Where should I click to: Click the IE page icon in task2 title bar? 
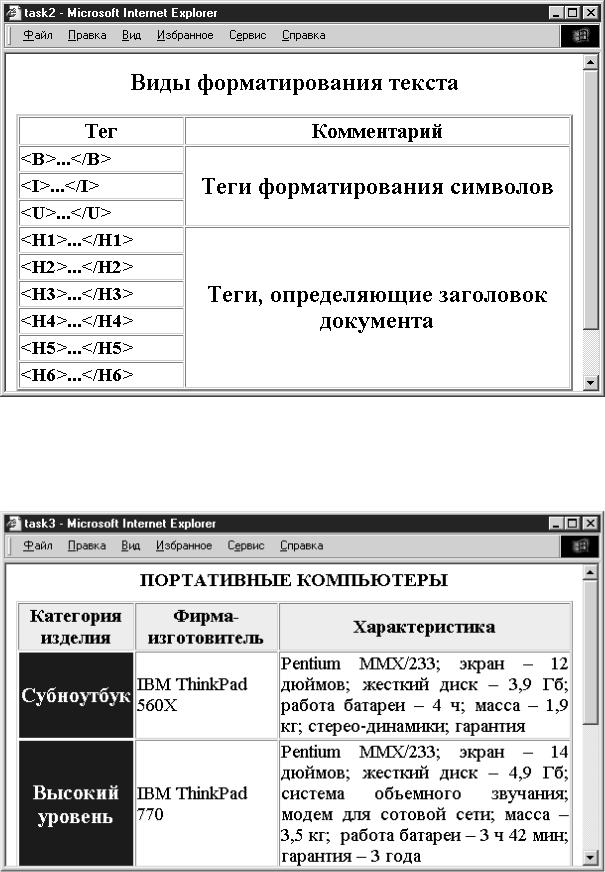click(x=12, y=12)
